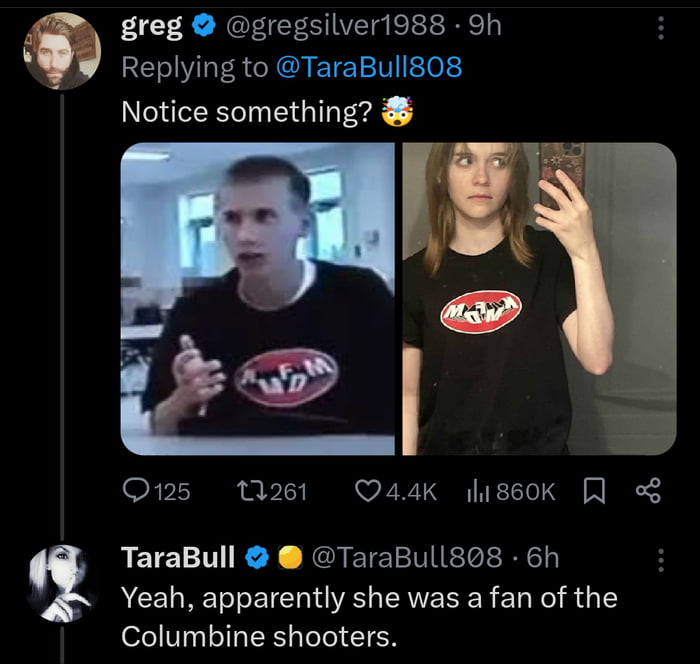Open the left attached photo
The height and width of the screenshot is (664, 700).
(x=258, y=298)
